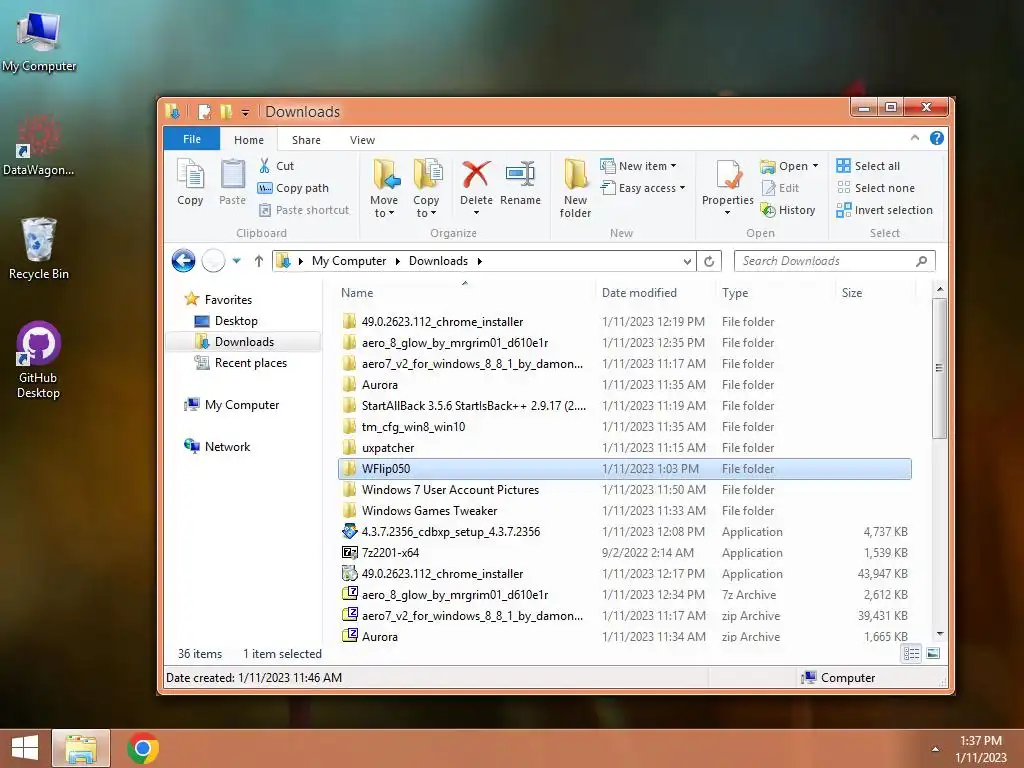Select the 4.3.7.2356_cdbxp_setup application file

pos(624,532)
